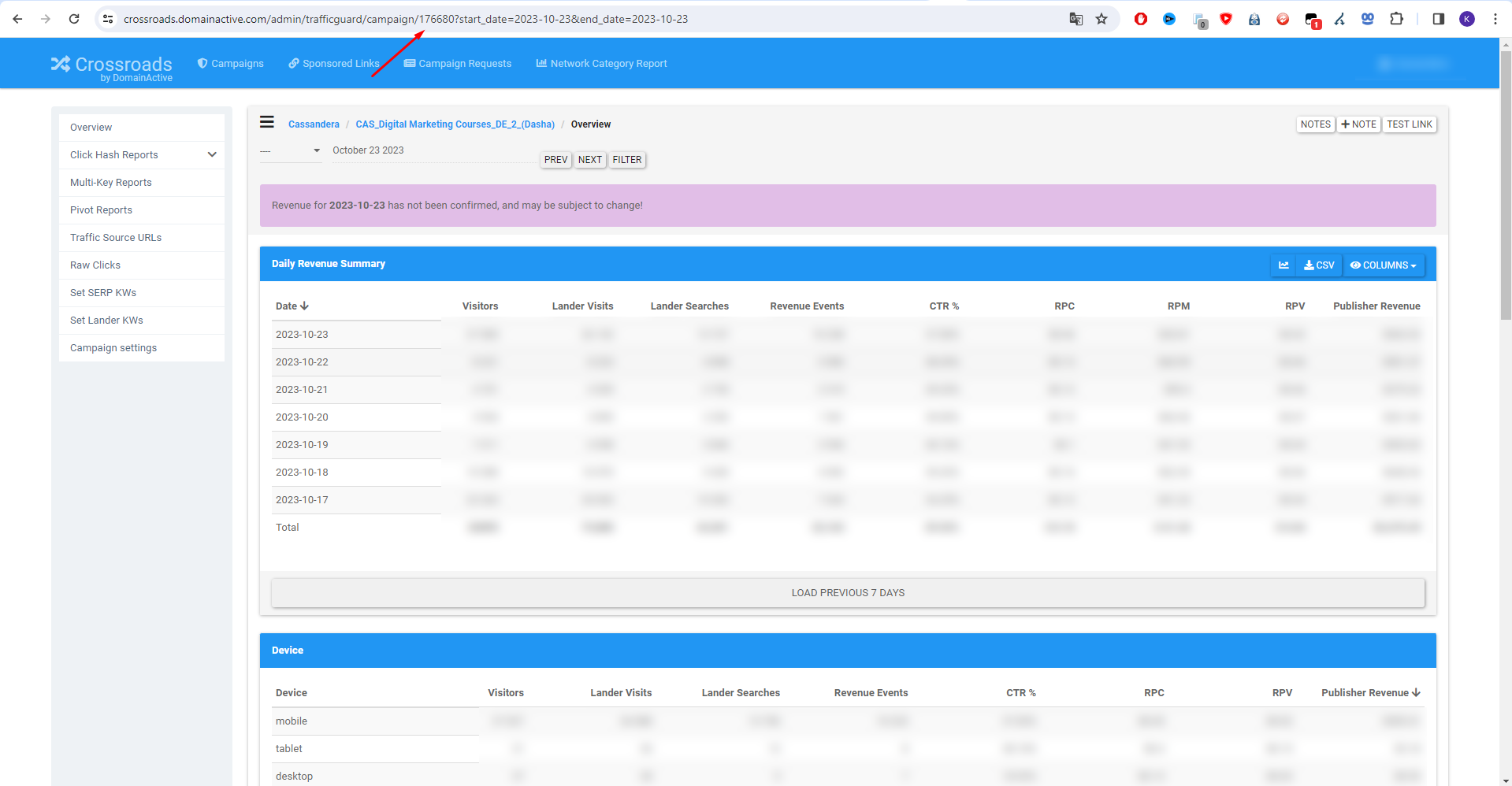Open Sponsored Links in the top nav
Image resolution: width=1512 pixels, height=786 pixels.
pyautogui.click(x=334, y=64)
